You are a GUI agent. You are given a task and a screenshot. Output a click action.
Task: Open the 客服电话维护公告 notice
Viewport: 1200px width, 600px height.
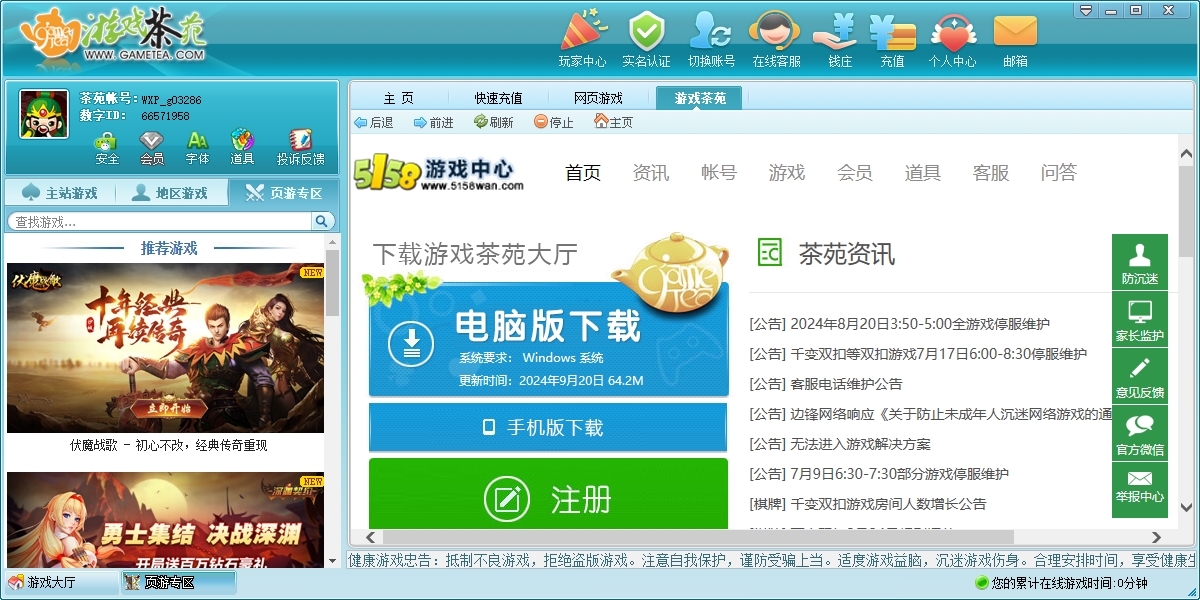coord(826,384)
